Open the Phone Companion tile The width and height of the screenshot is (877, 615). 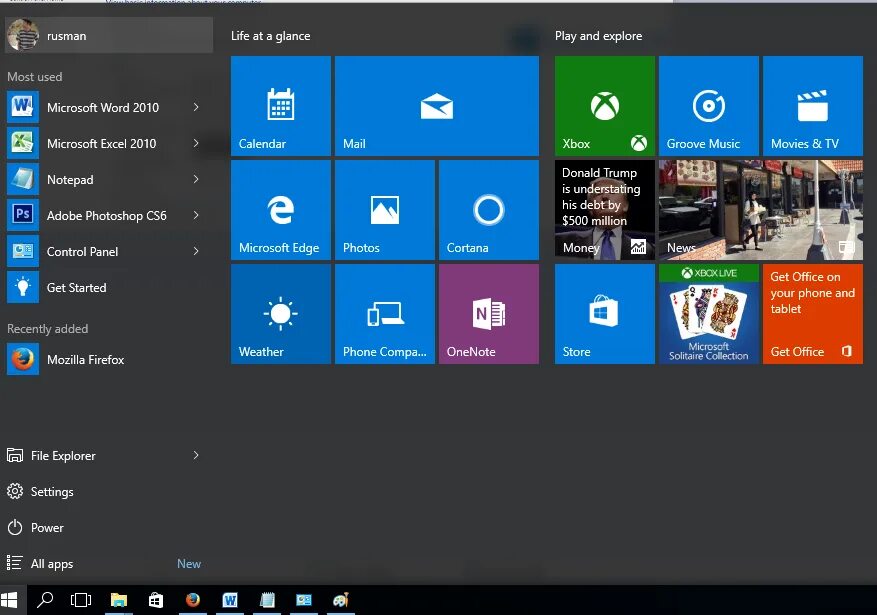(385, 314)
